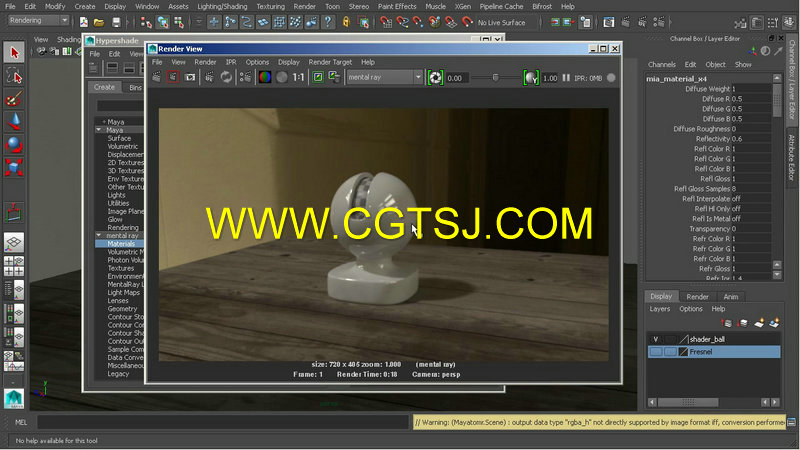
Task: Open the Texturing menu
Action: [x=270, y=7]
